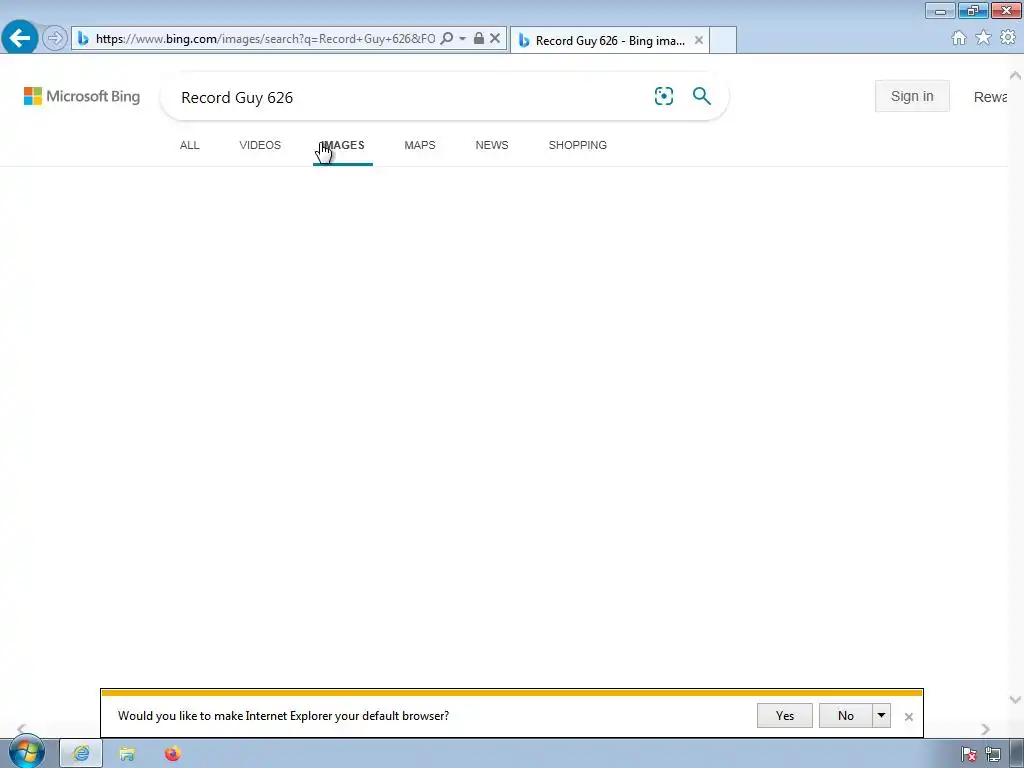Click the browser Forward arrow button
Image resolution: width=1024 pixels, height=768 pixels.
(x=55, y=39)
